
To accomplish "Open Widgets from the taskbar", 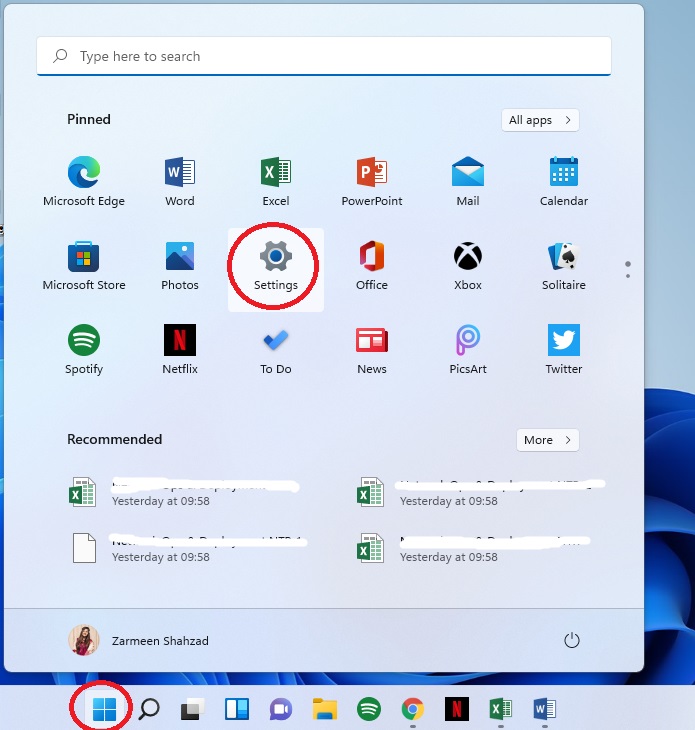I will (x=237, y=709).
